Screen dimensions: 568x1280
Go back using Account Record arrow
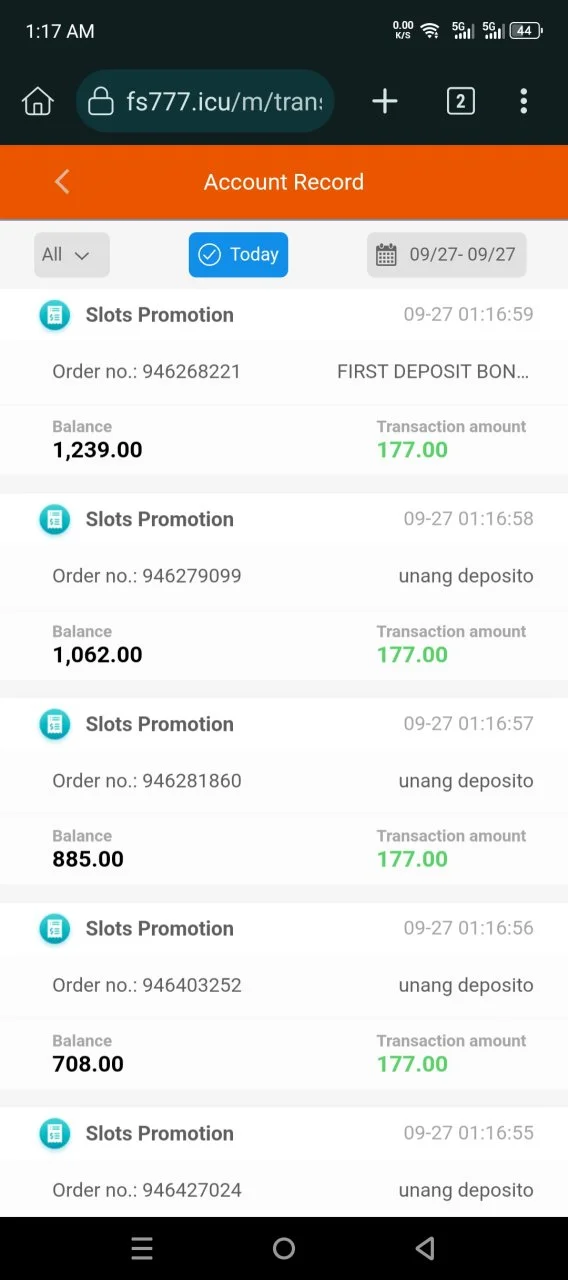point(62,181)
